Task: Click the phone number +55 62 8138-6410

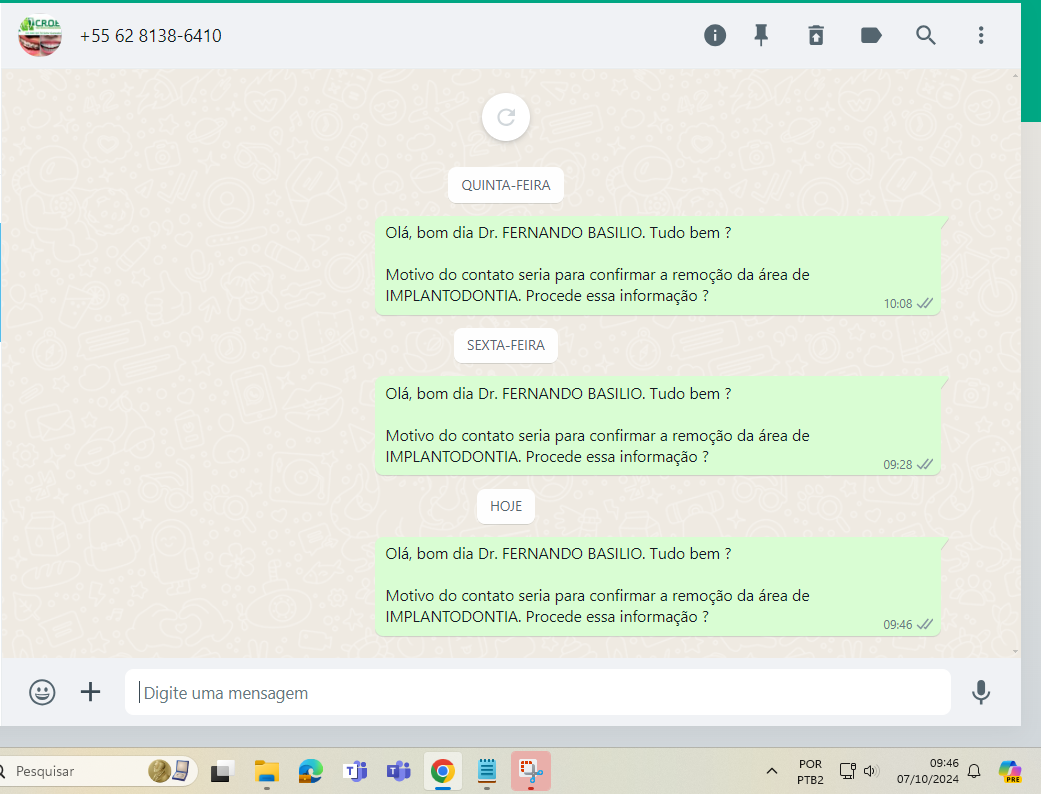Action: 151,36
